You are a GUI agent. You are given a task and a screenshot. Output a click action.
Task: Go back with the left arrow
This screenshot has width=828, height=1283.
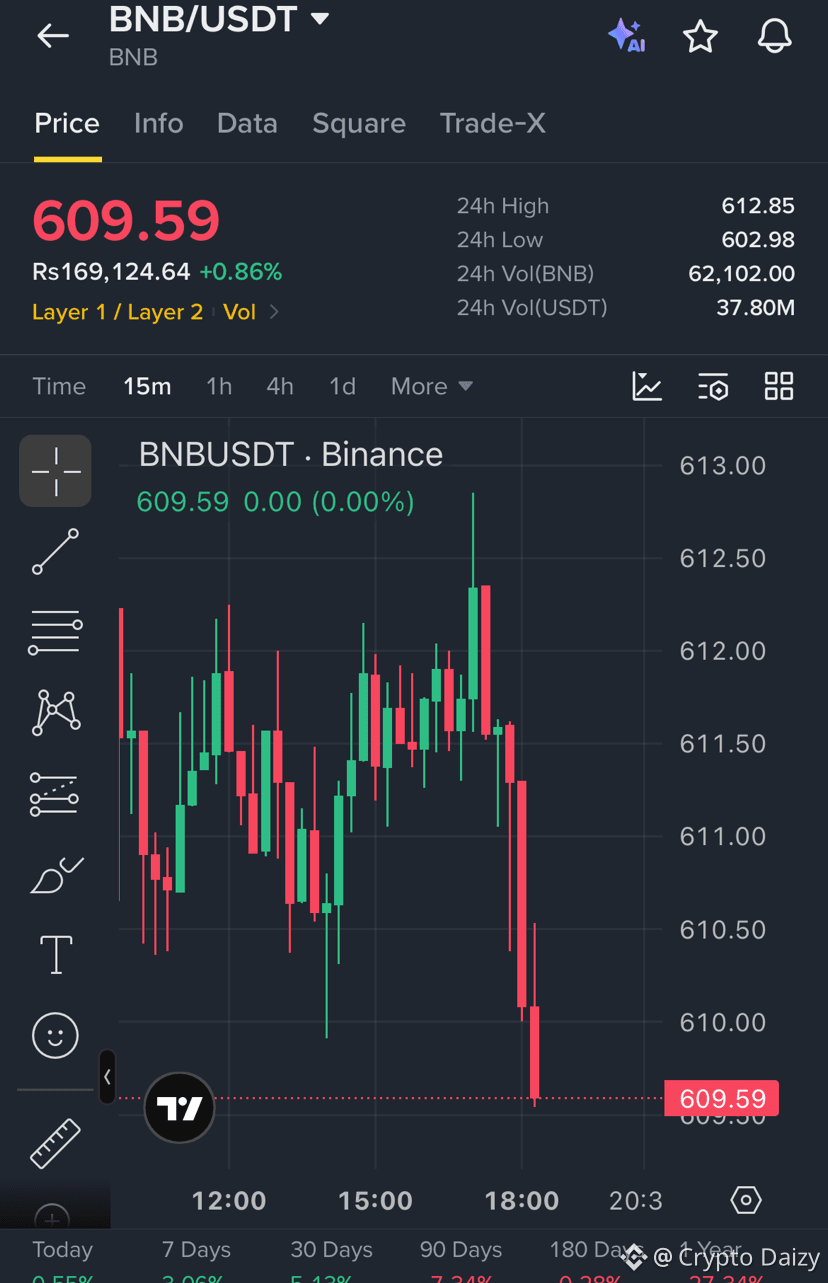coord(53,36)
